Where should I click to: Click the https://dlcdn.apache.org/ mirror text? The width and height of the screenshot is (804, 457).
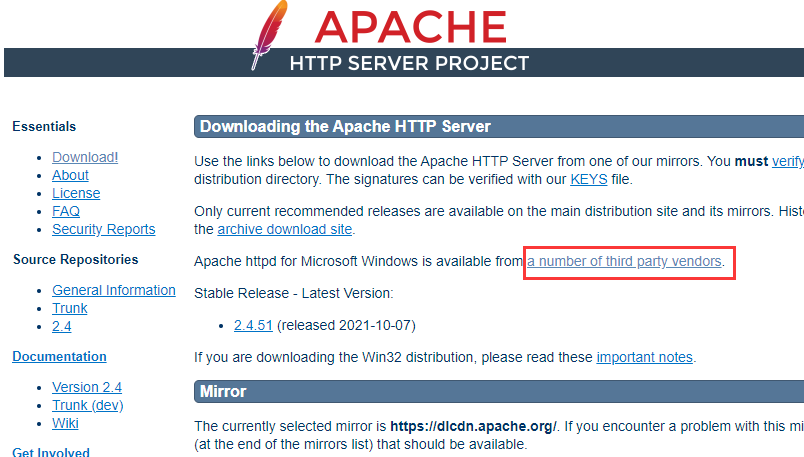tap(473, 427)
